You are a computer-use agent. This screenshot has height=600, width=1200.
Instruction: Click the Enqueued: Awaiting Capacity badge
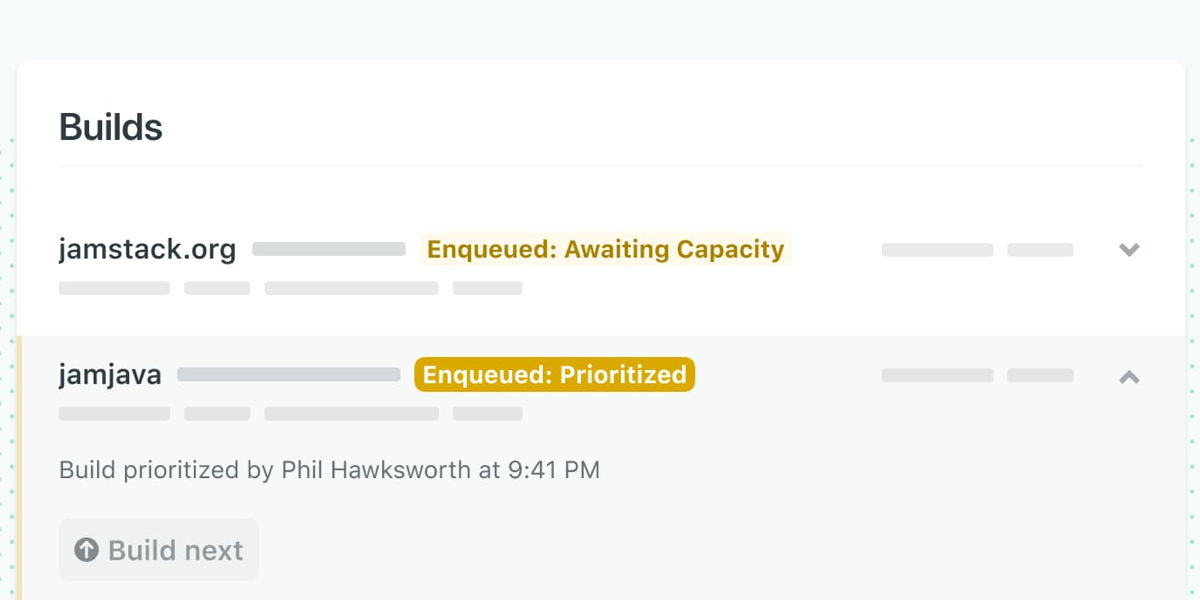605,249
